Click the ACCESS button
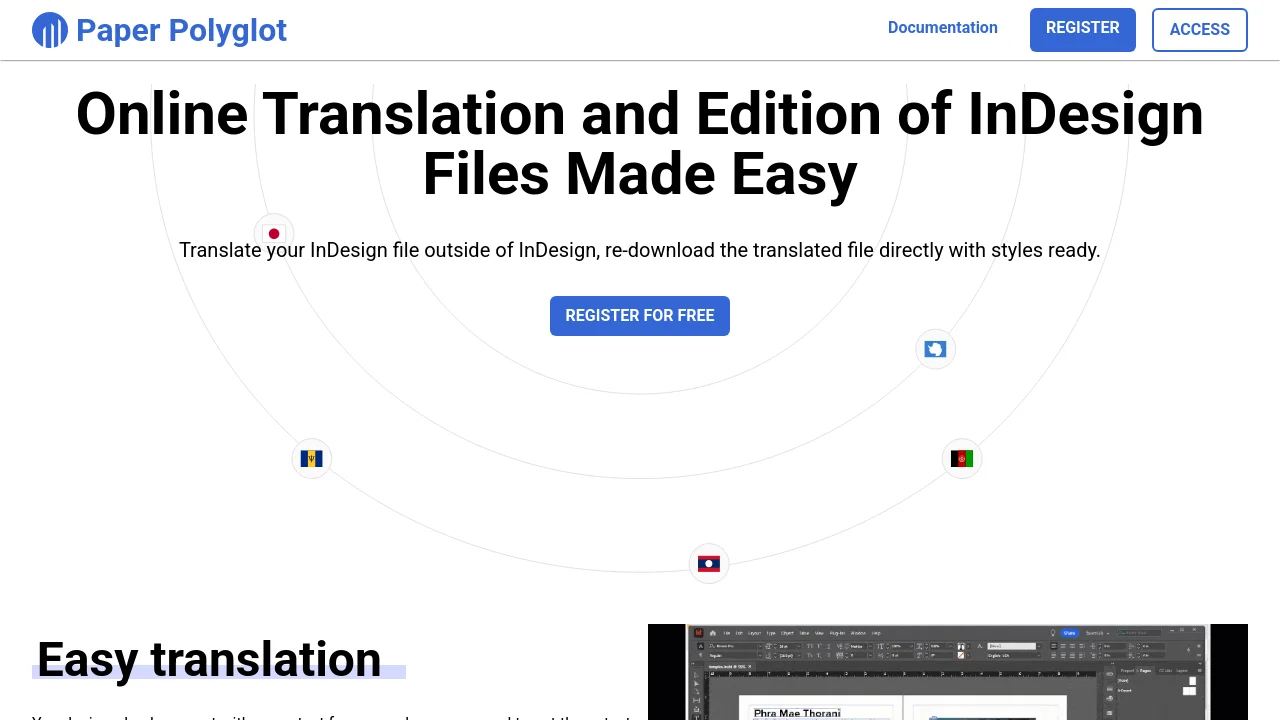The image size is (1280, 720). click(x=1200, y=29)
